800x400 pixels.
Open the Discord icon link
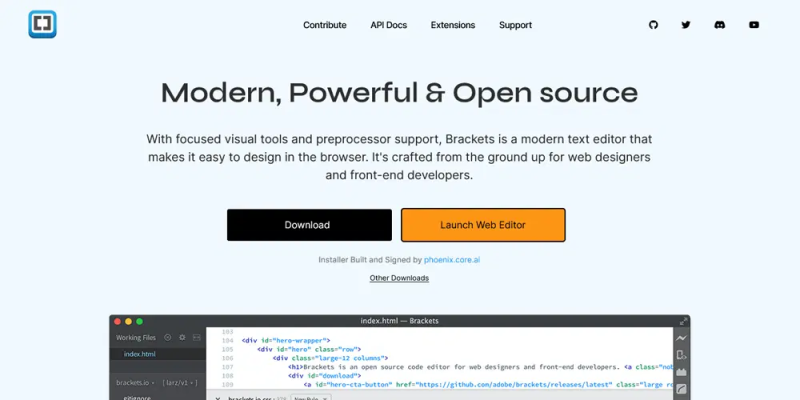point(720,24)
